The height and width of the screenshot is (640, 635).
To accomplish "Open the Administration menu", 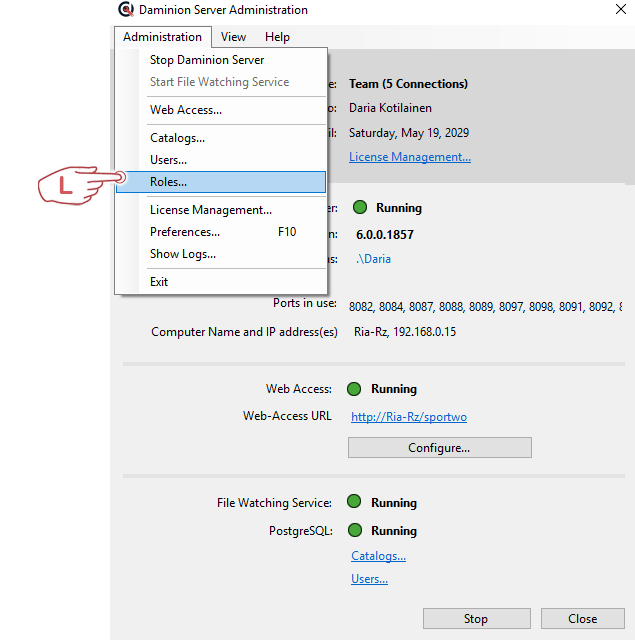I will 162,37.
